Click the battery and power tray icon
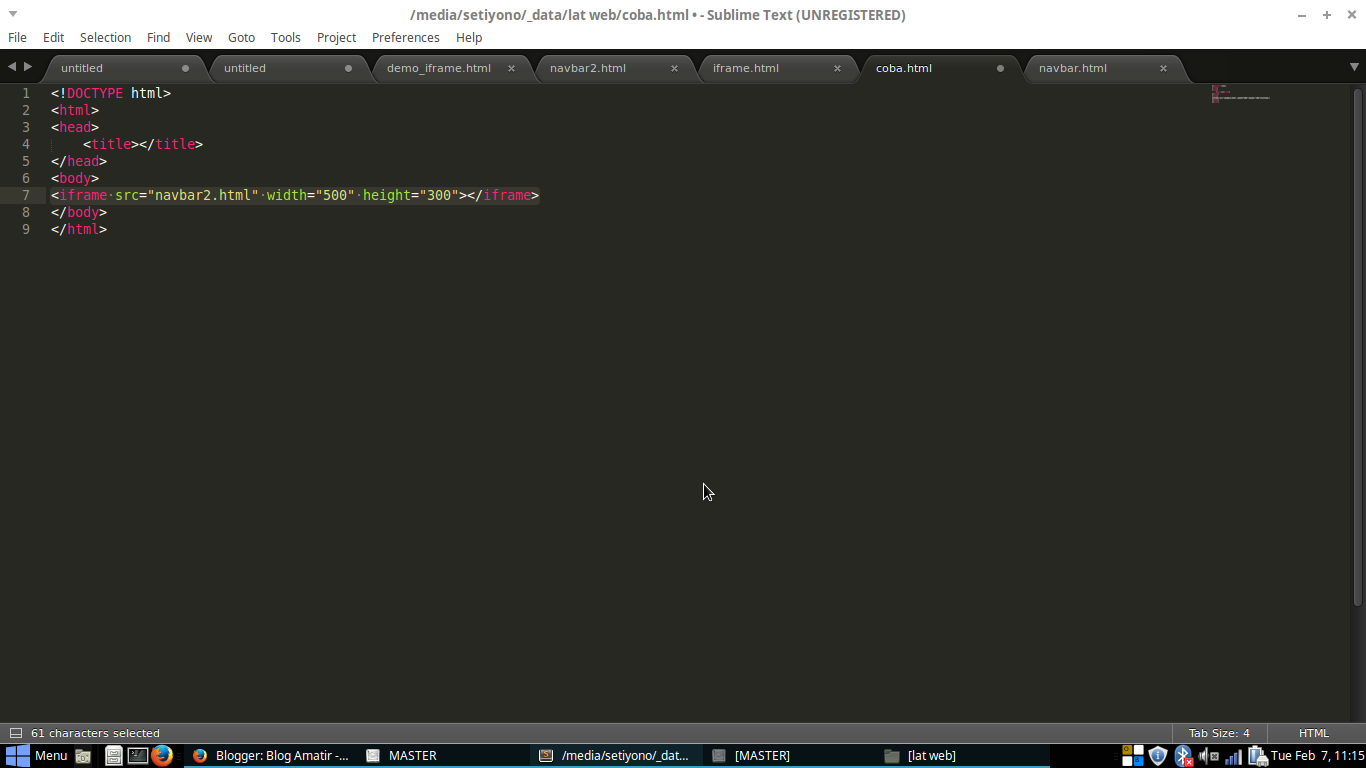The width and height of the screenshot is (1366, 768). tap(1257, 755)
